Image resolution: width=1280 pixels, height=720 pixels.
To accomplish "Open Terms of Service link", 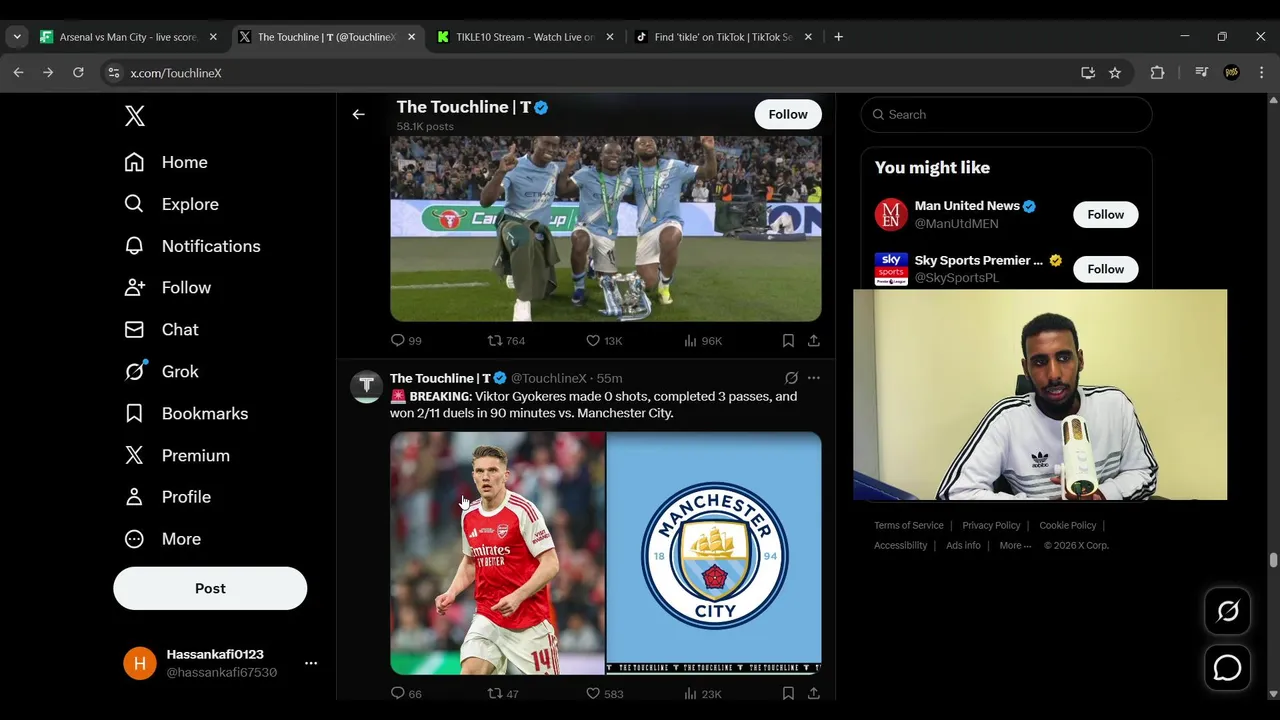I will (x=908, y=525).
